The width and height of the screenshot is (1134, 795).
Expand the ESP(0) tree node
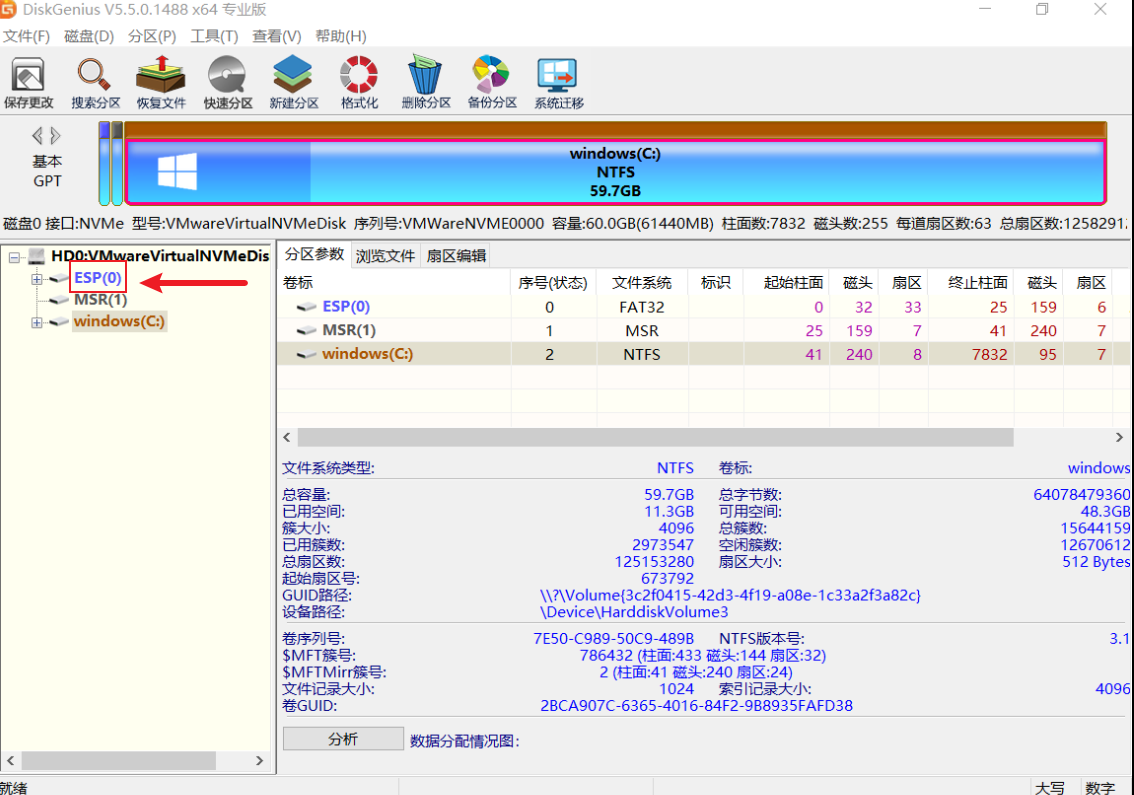click(x=36, y=279)
